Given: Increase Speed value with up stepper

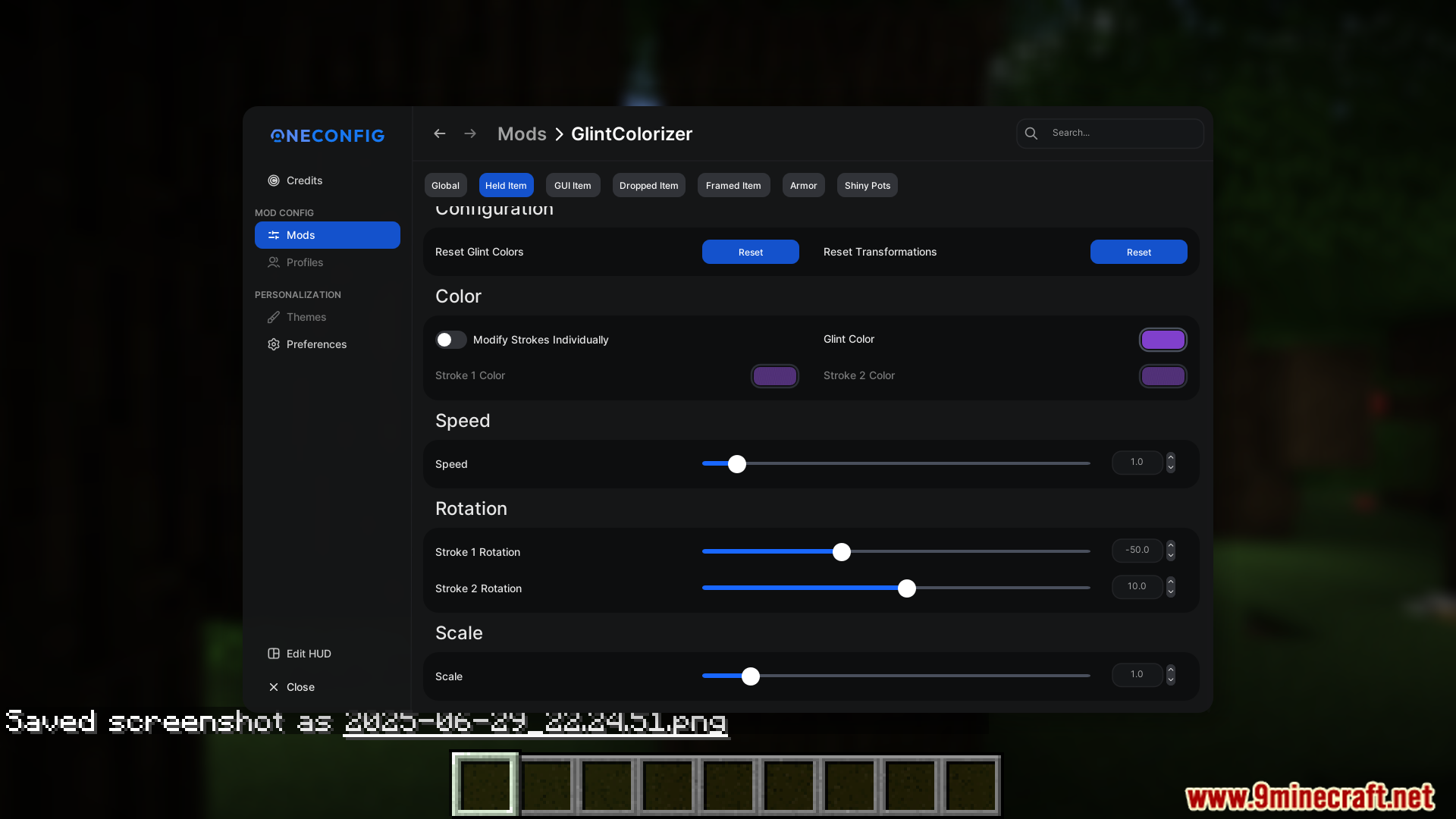Looking at the screenshot, I should pyautogui.click(x=1171, y=457).
